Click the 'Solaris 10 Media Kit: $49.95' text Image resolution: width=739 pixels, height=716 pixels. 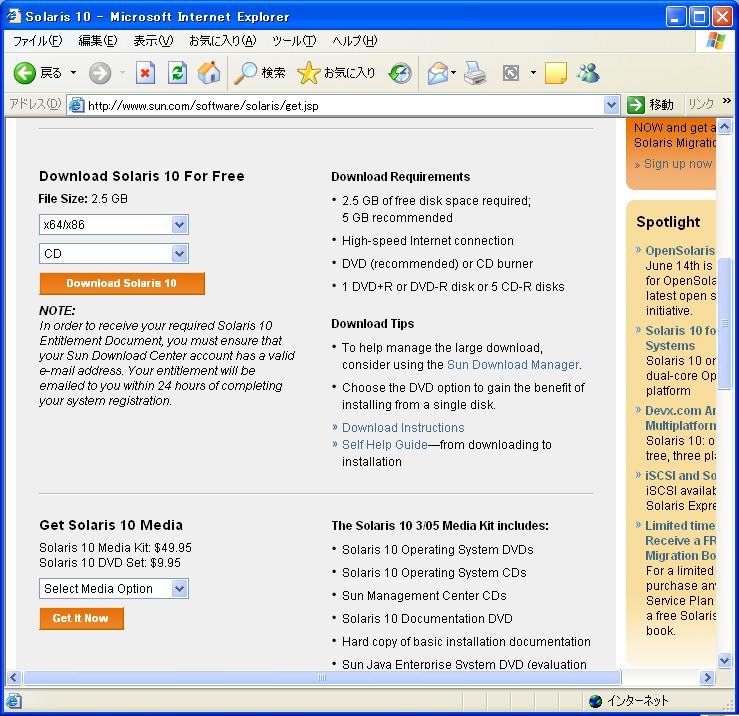click(x=115, y=547)
